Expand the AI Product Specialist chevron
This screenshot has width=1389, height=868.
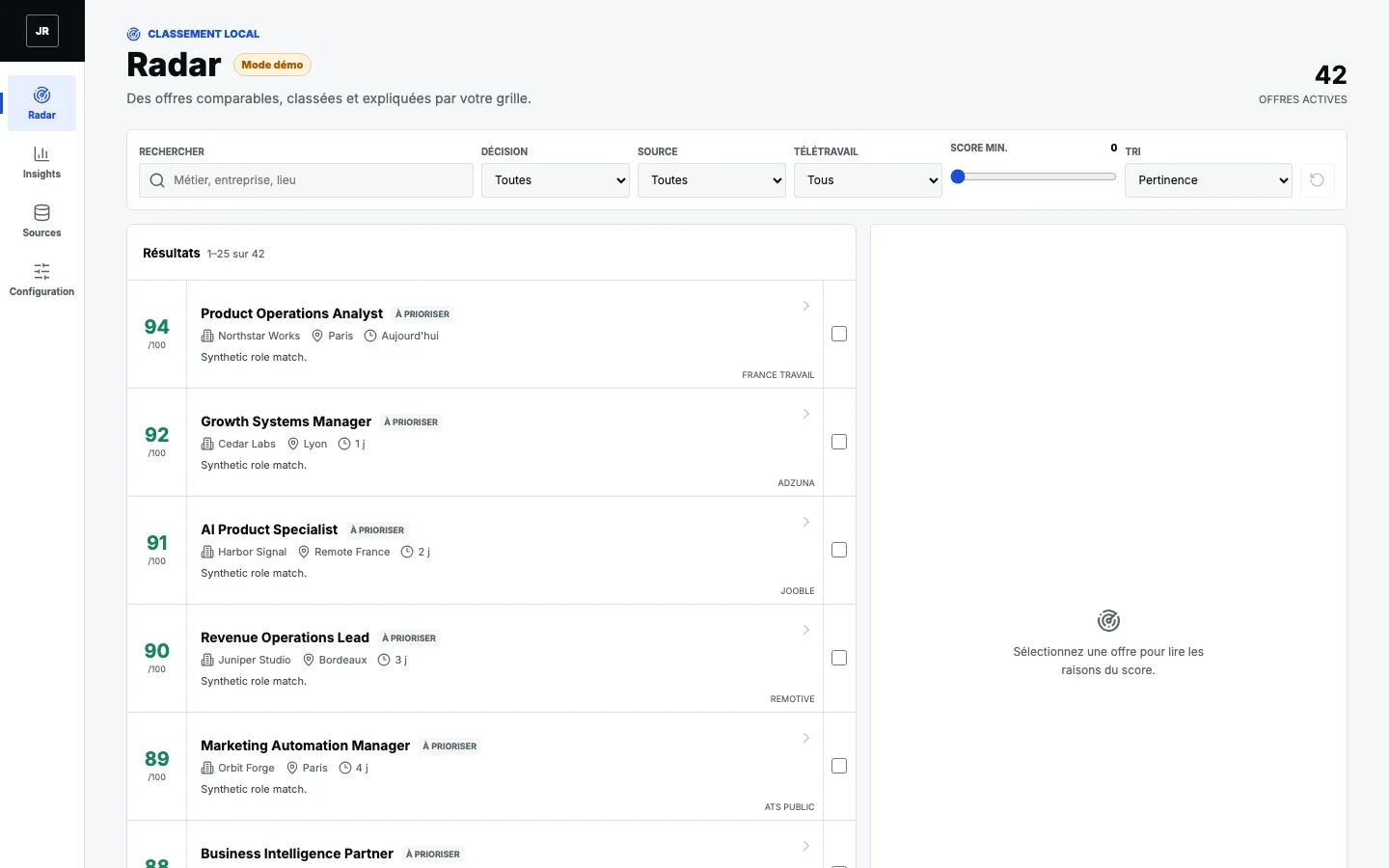pyautogui.click(x=806, y=522)
